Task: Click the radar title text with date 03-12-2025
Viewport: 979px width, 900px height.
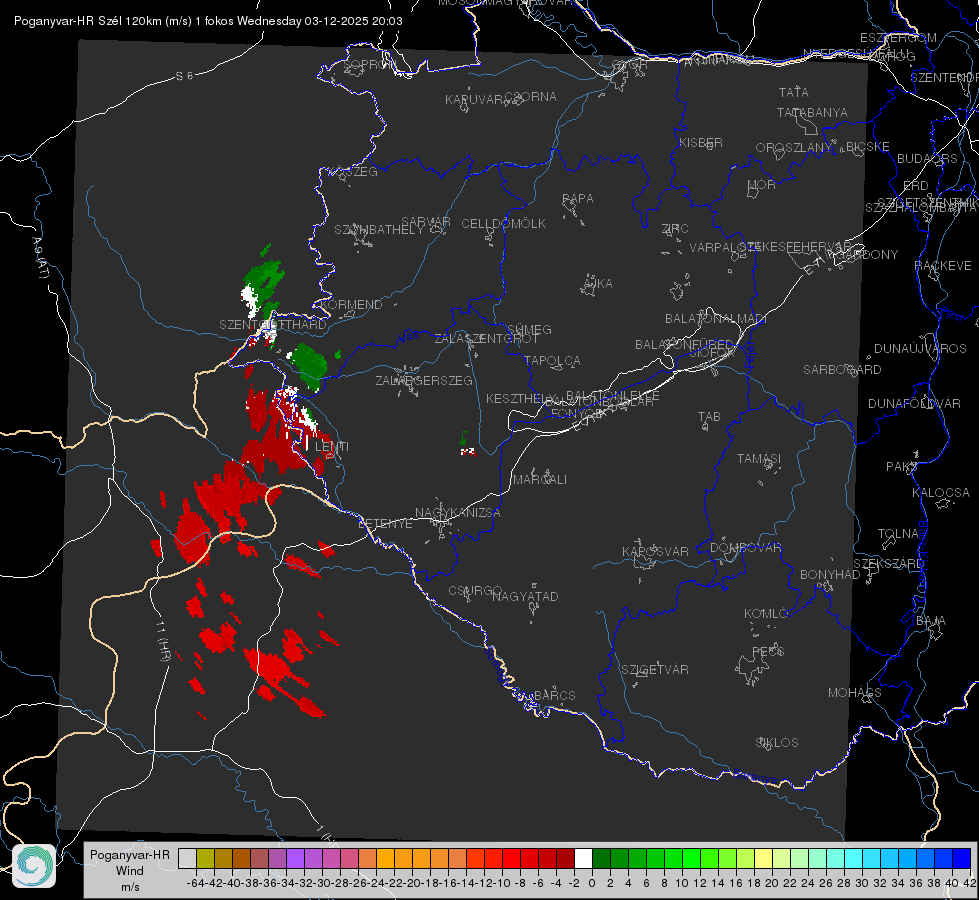Action: [208, 21]
